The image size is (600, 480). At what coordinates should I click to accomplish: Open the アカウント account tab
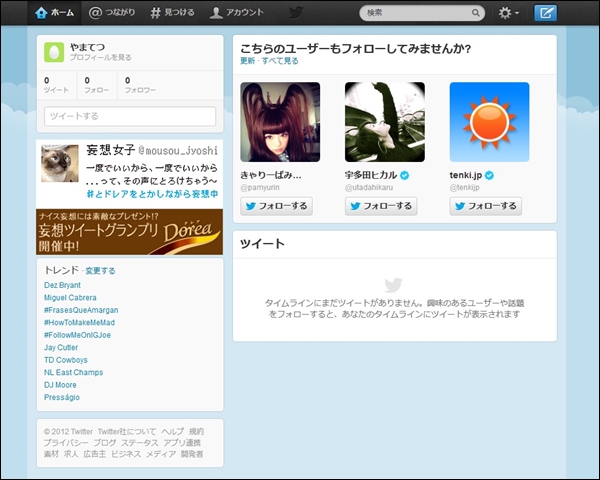click(x=236, y=13)
